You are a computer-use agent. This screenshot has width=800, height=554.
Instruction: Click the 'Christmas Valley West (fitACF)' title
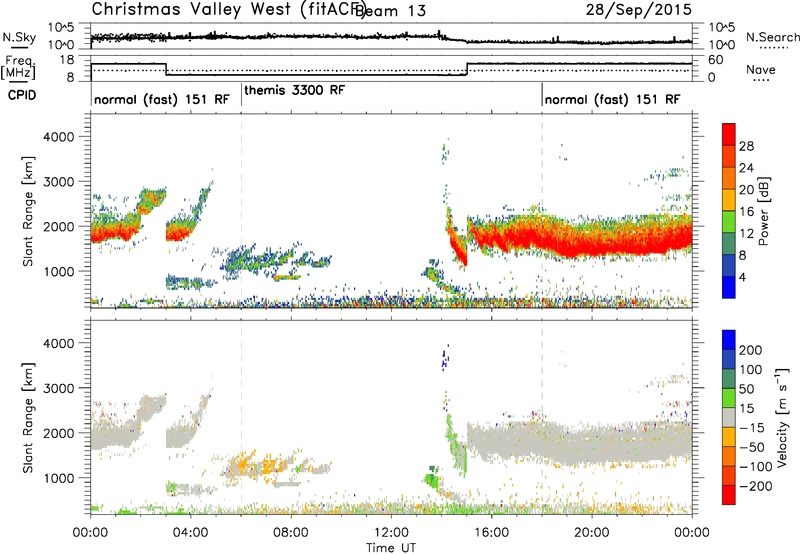[x=228, y=10]
